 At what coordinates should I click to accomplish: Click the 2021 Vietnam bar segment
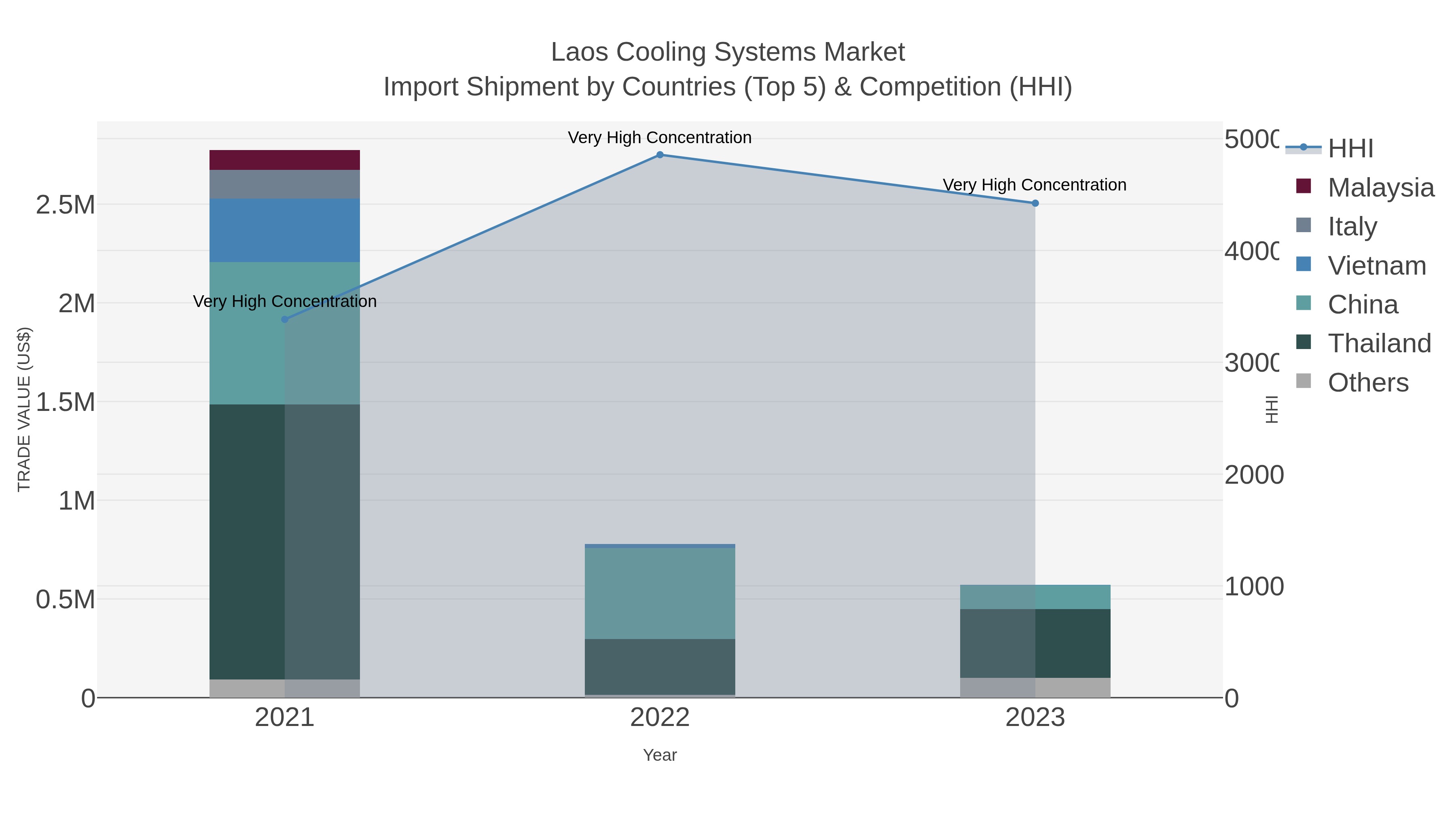(x=285, y=231)
